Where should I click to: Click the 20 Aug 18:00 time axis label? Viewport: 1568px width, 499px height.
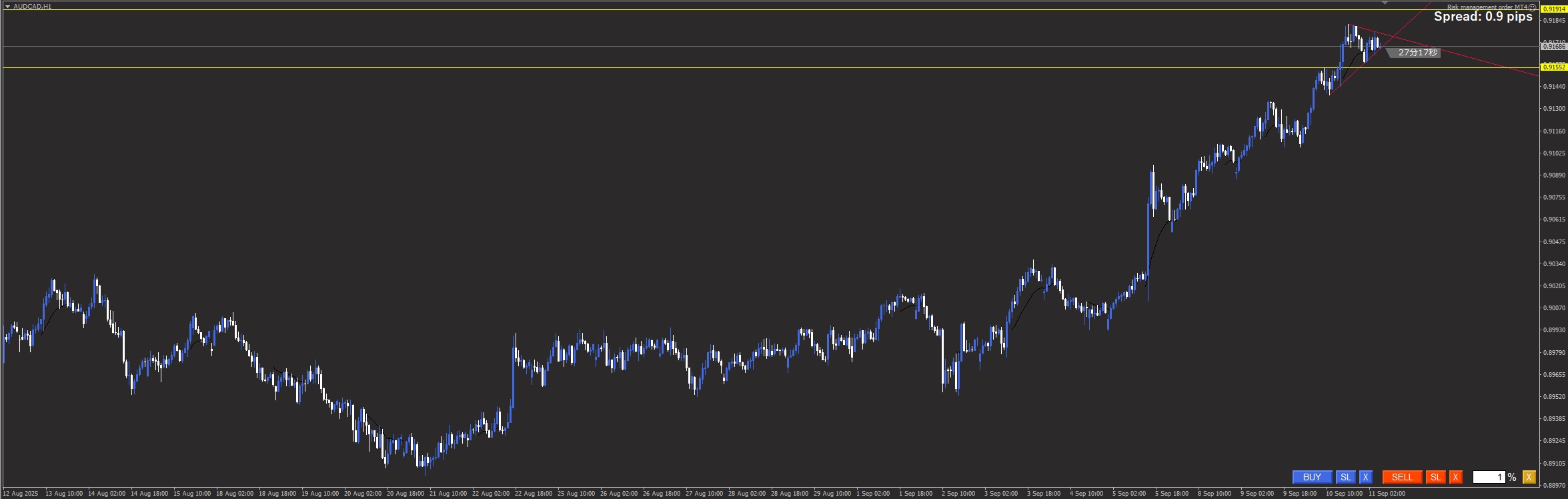tap(406, 494)
